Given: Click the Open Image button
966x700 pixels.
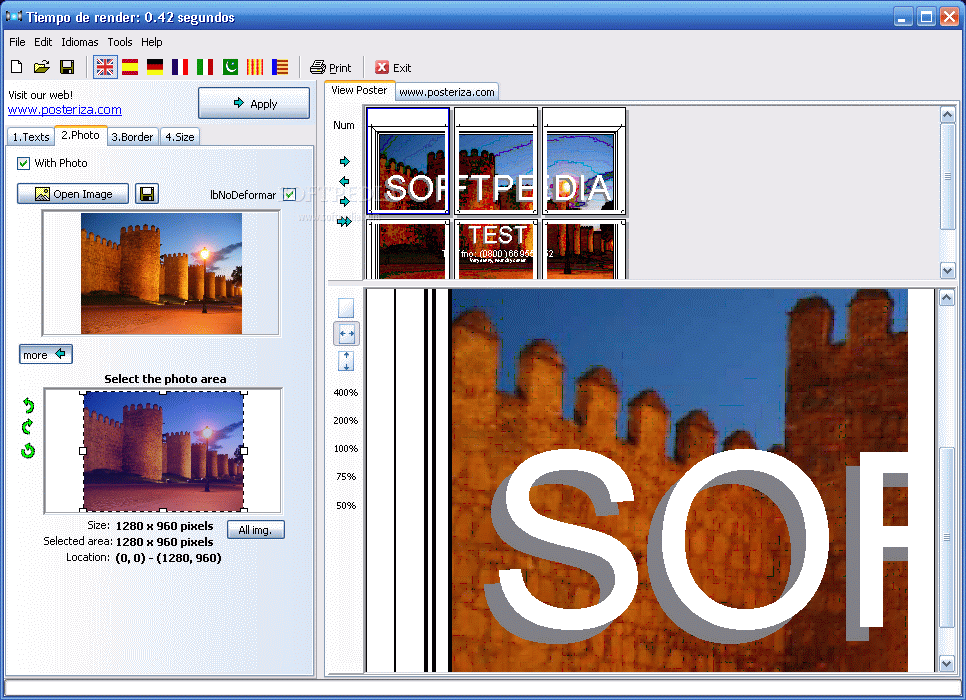Looking at the screenshot, I should [x=73, y=194].
